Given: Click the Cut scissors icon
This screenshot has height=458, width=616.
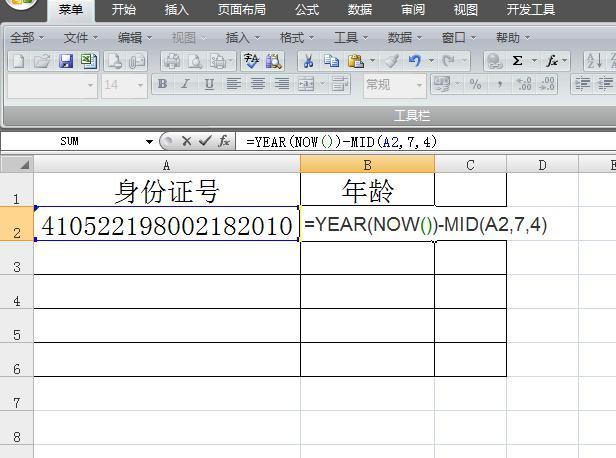Looking at the screenshot, I should click(308, 61).
